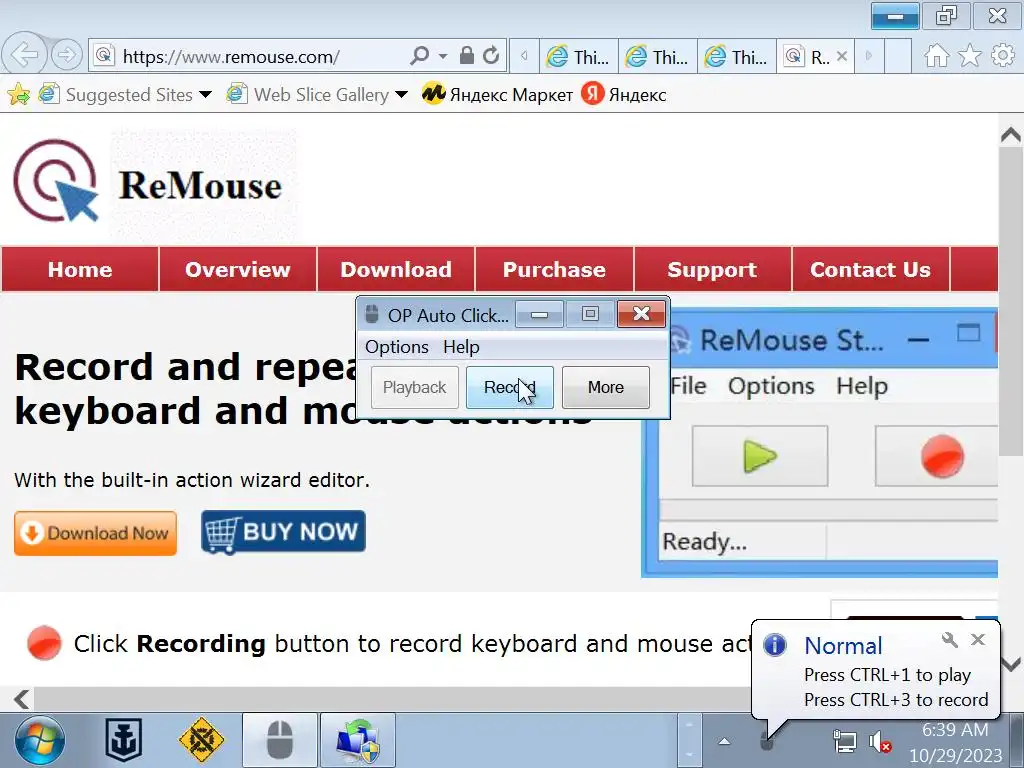Click the search magnifier in address bar
Viewport: 1024px width, 768px height.
pos(419,56)
